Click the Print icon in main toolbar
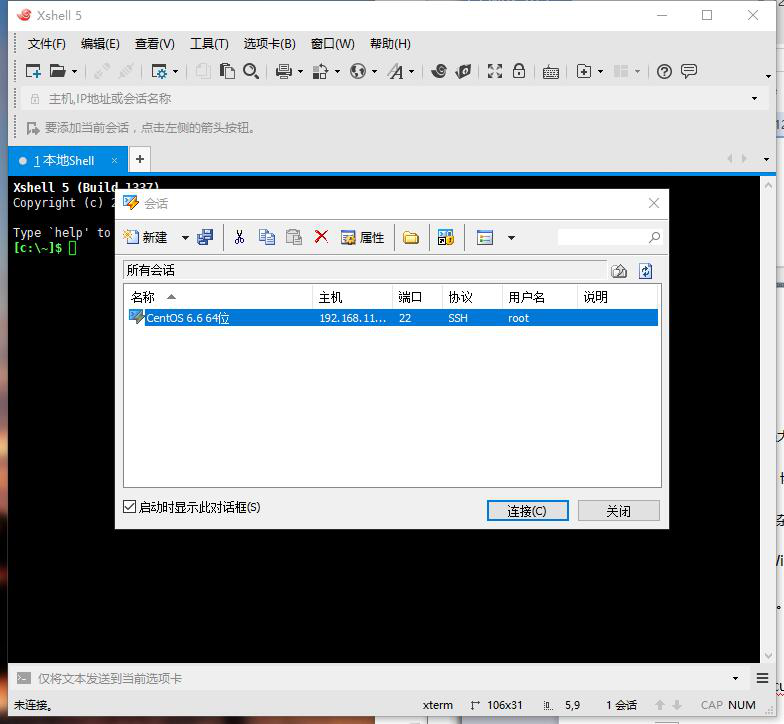Image resolution: width=784 pixels, height=724 pixels. tap(284, 72)
